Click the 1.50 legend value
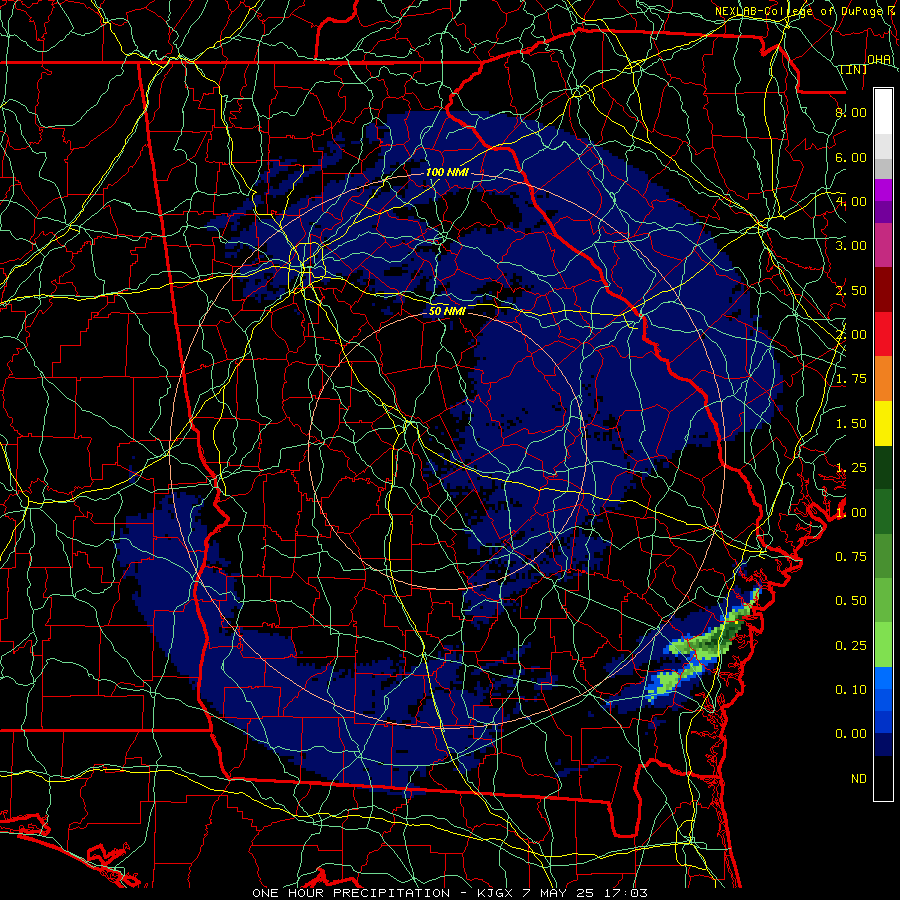This screenshot has width=900, height=900. point(851,424)
